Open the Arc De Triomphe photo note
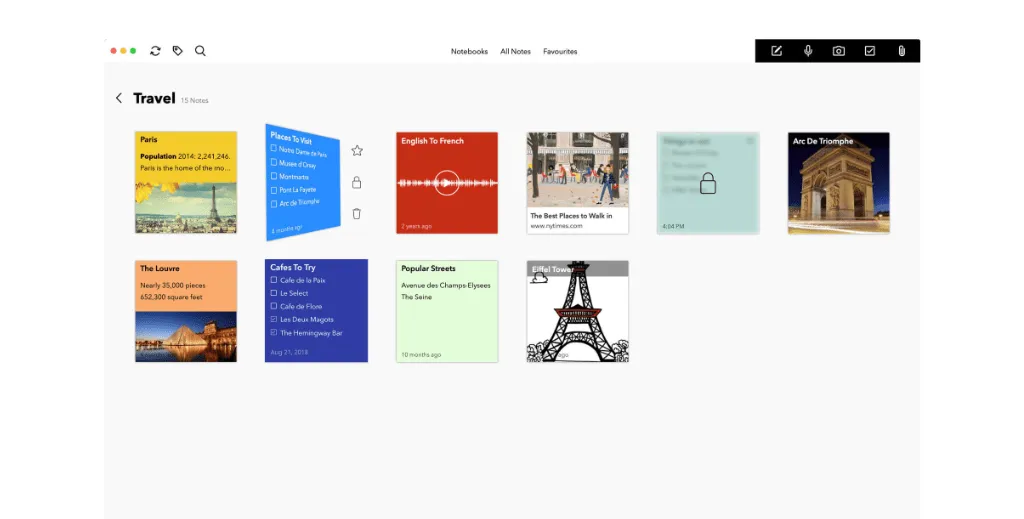This screenshot has width=1024, height=519. pos(839,183)
